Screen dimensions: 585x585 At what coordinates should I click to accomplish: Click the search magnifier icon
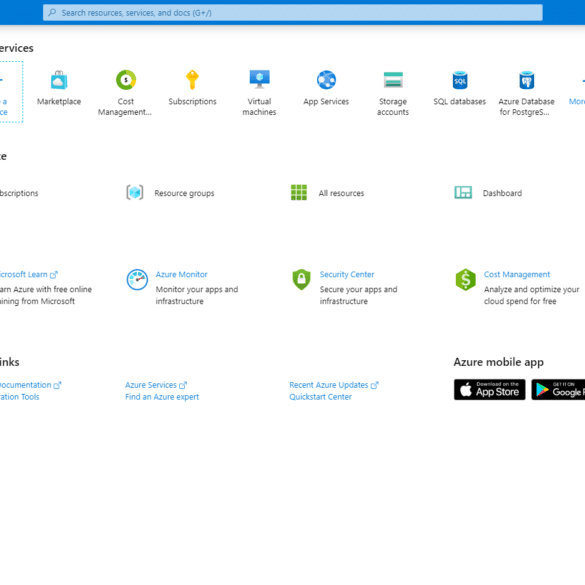coord(52,13)
